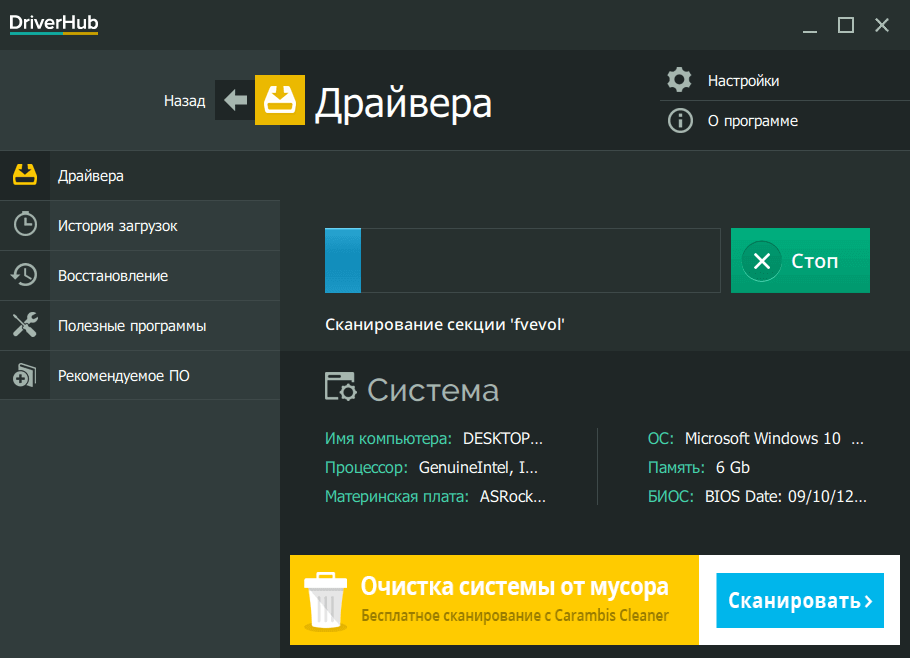Viewport: 910px width, 658px height.
Task: Stop scanning with the Стоп label
Action: (815, 261)
